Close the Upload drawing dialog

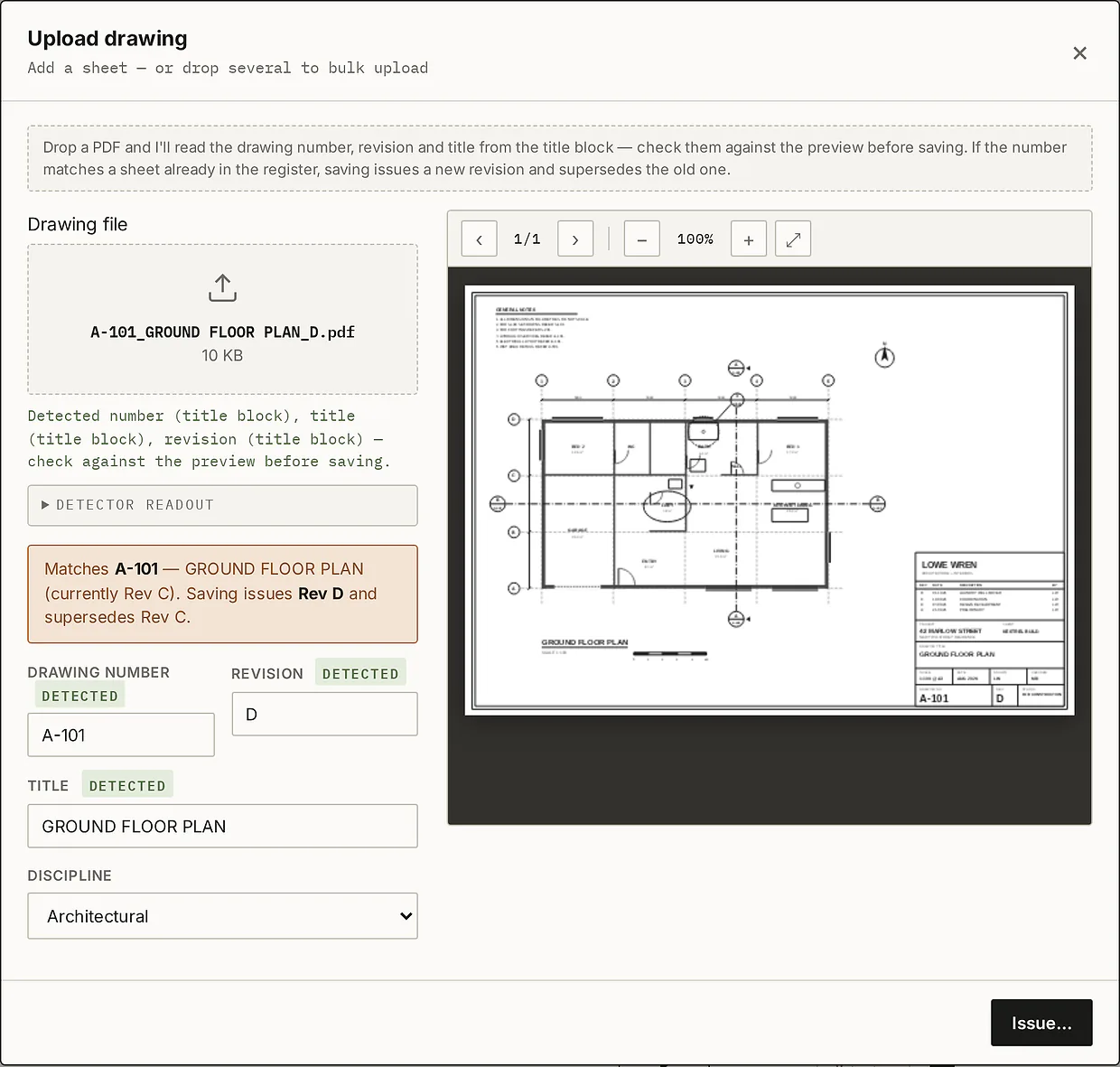(x=1079, y=53)
